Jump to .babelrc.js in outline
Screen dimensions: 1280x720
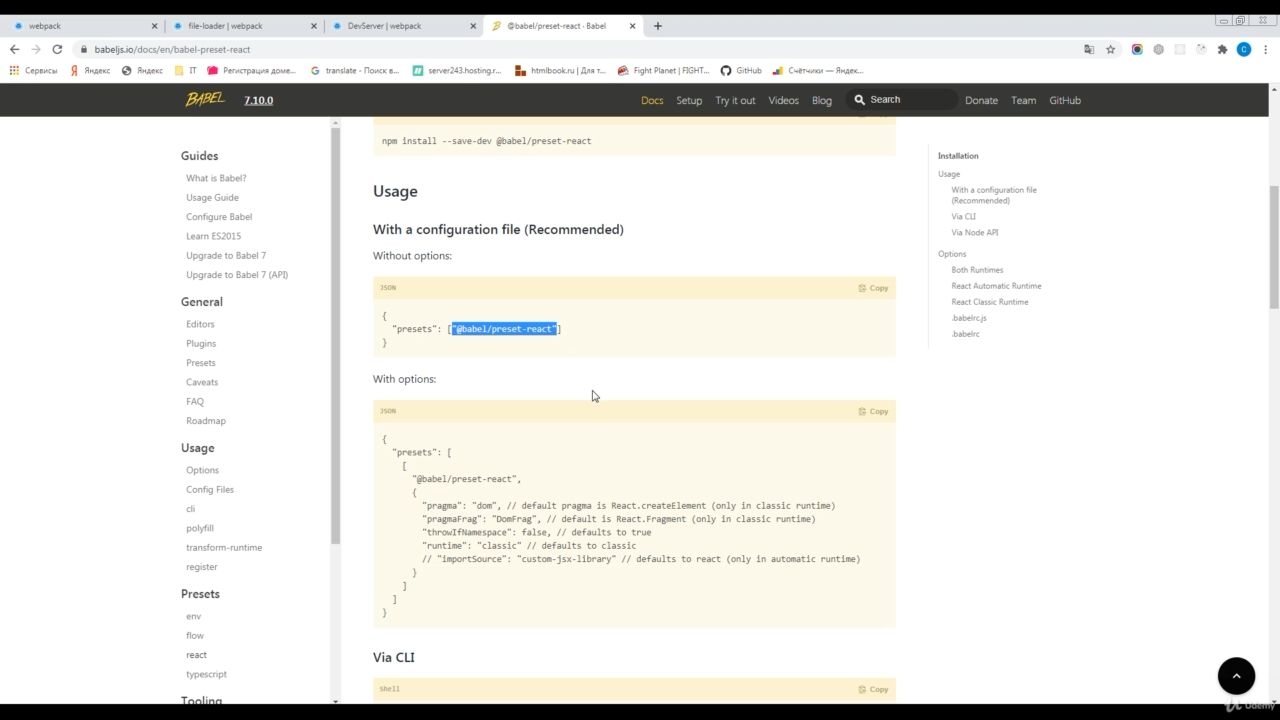969,318
